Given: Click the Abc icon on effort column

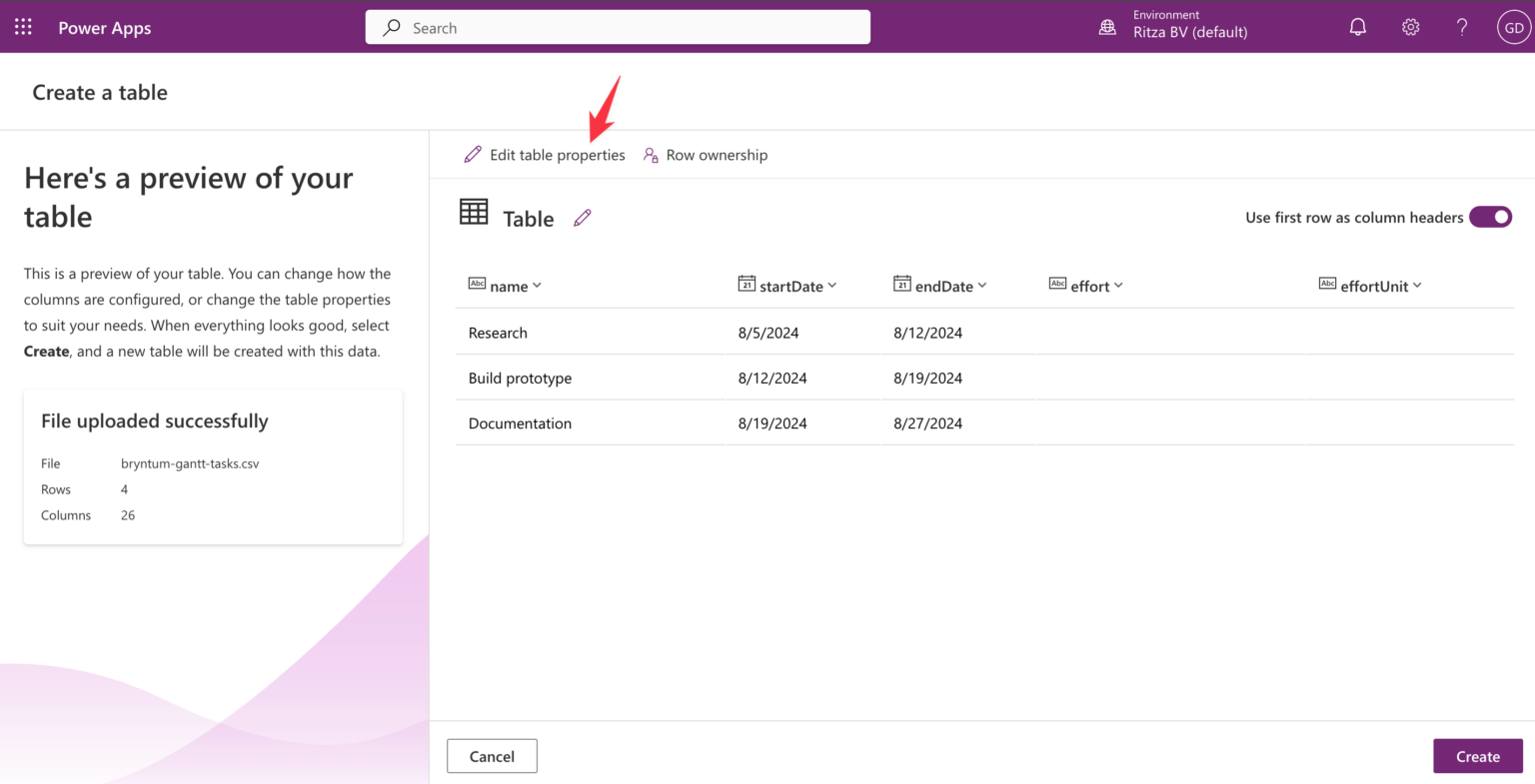Looking at the screenshot, I should pyautogui.click(x=1058, y=284).
